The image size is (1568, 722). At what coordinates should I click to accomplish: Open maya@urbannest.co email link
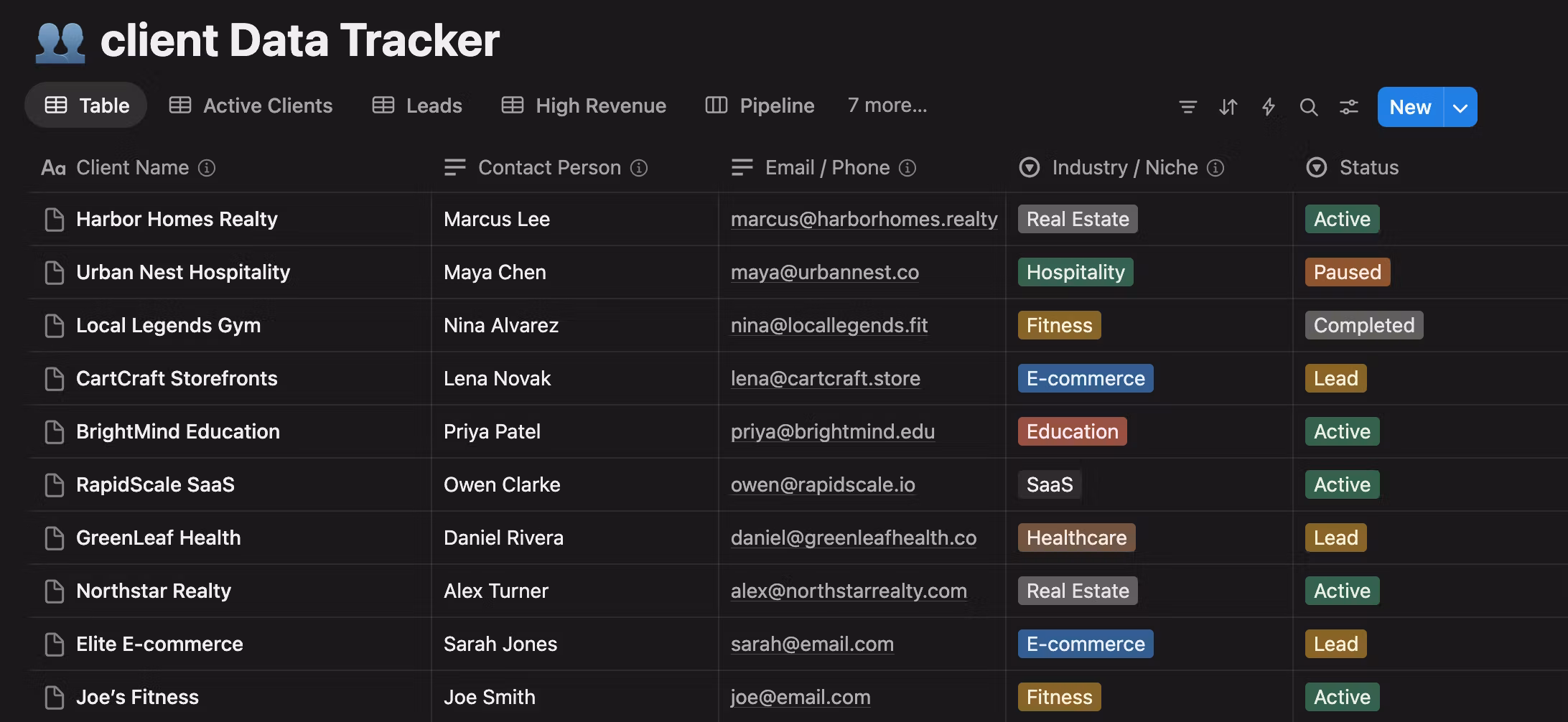(x=825, y=272)
